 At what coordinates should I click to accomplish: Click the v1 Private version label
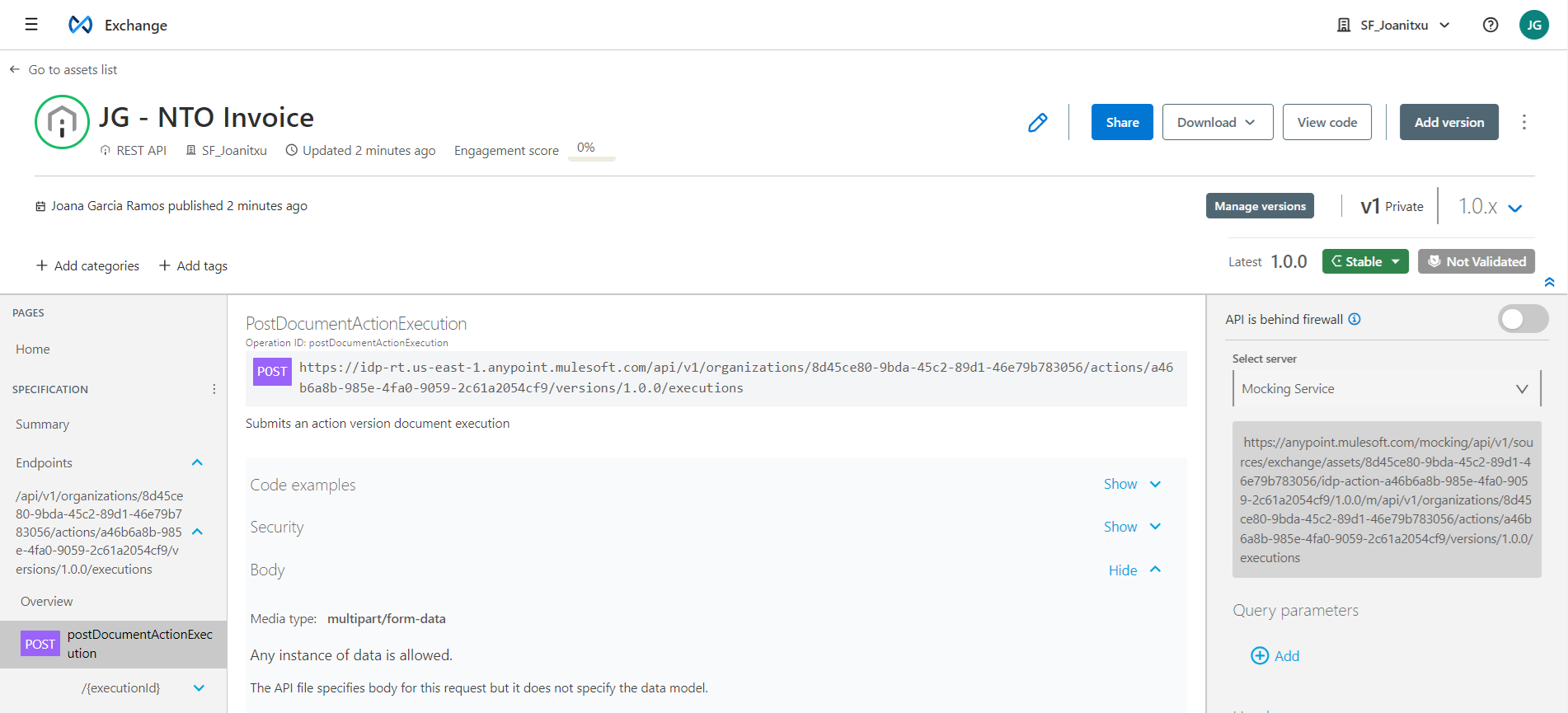tap(1392, 206)
